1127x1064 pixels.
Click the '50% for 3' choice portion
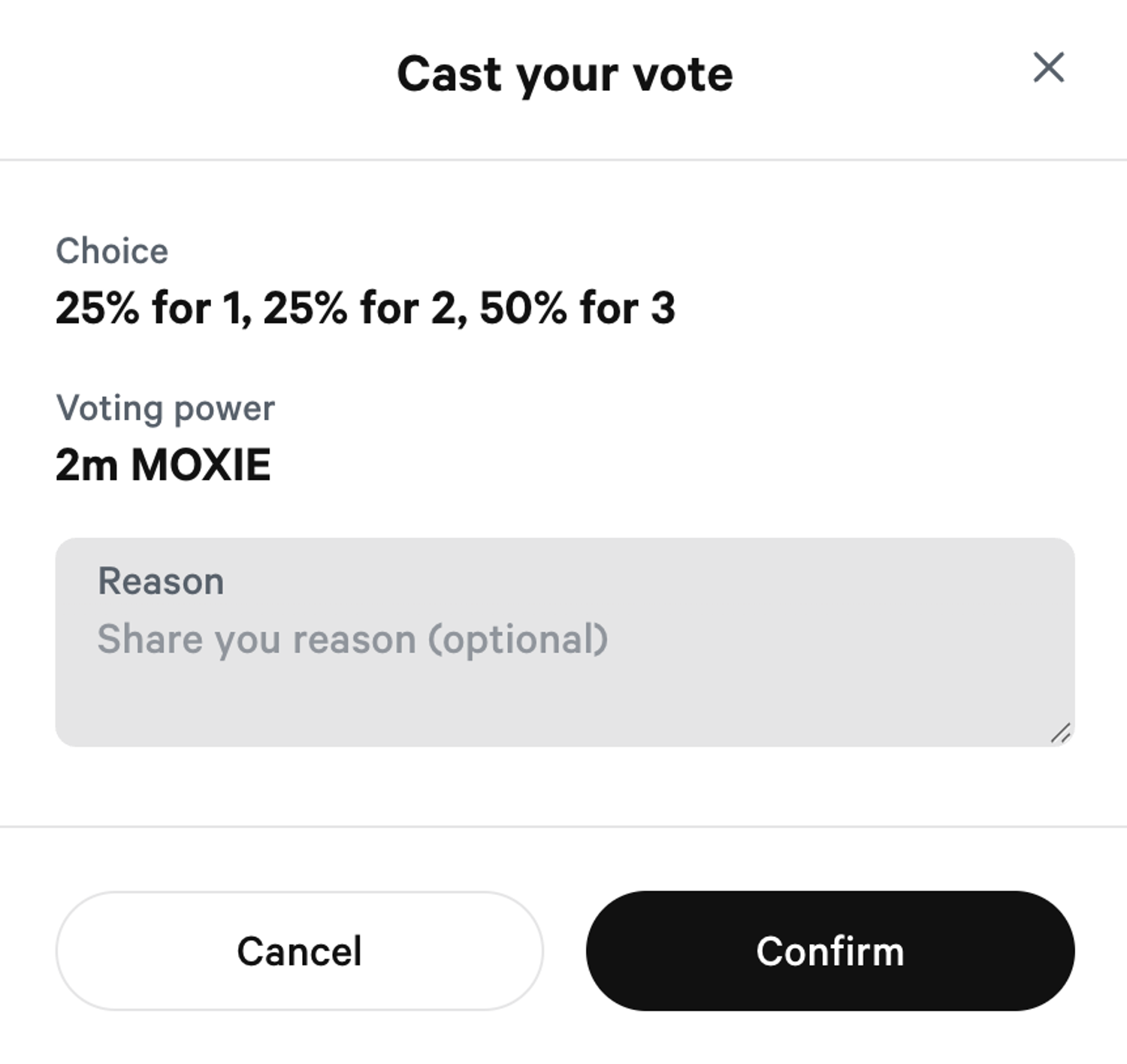[x=577, y=308]
